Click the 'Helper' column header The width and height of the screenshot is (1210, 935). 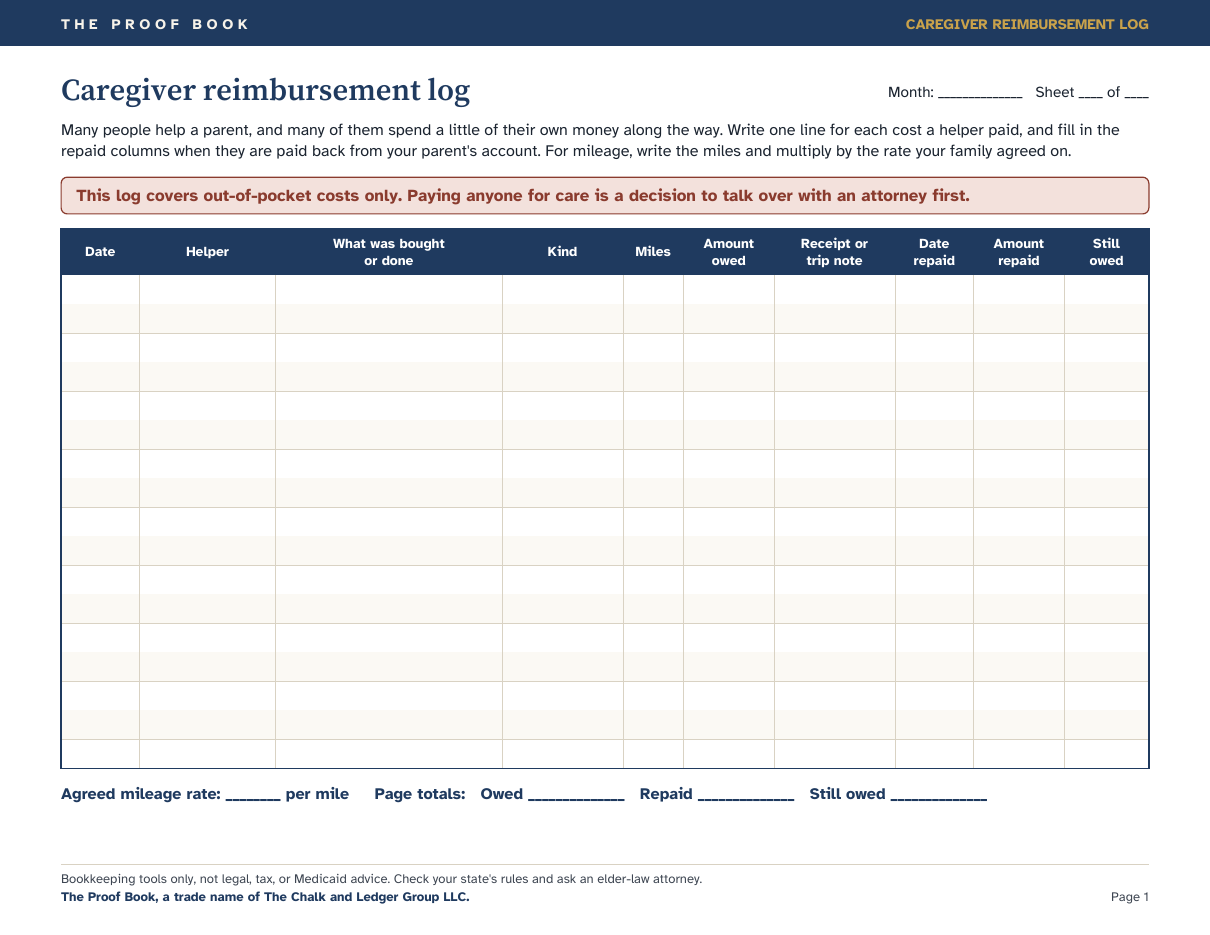(x=207, y=252)
